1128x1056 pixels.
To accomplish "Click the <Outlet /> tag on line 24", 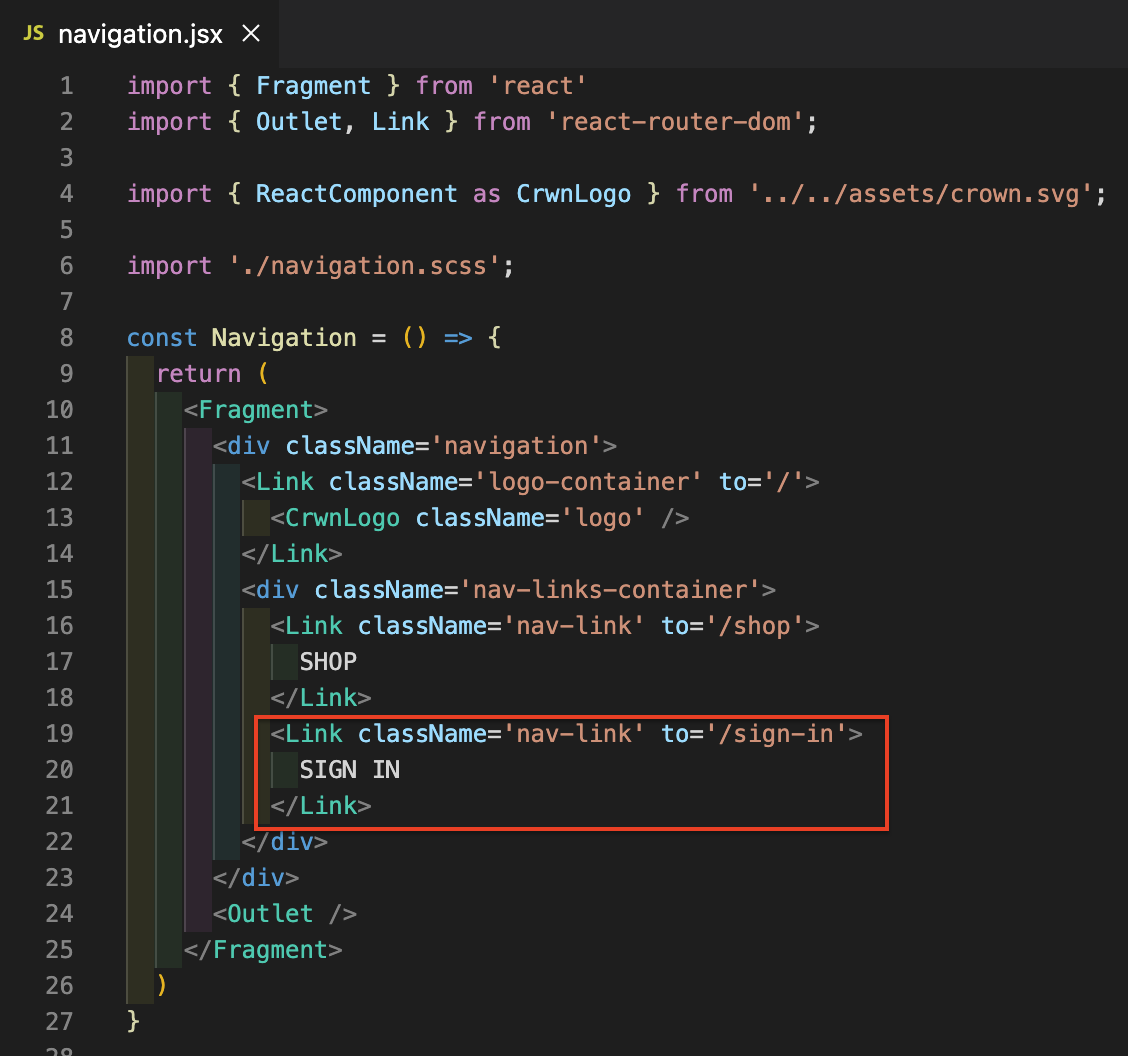I will (285, 913).
